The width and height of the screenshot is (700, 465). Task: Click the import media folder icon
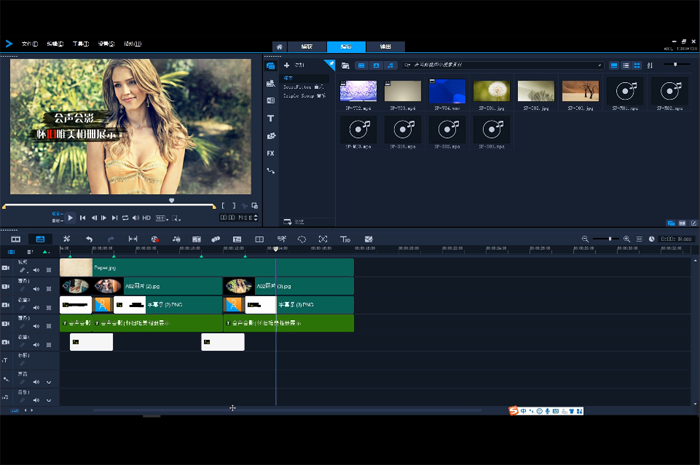pyautogui.click(x=345, y=65)
